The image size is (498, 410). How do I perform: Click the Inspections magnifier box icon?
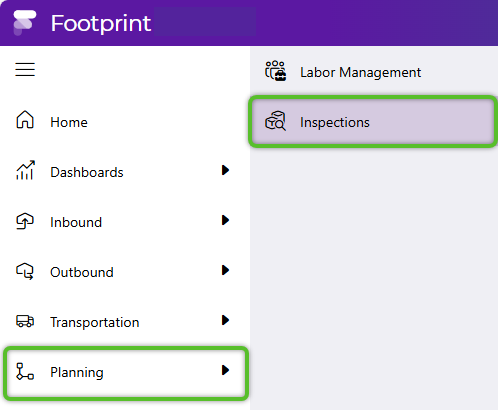coord(275,121)
